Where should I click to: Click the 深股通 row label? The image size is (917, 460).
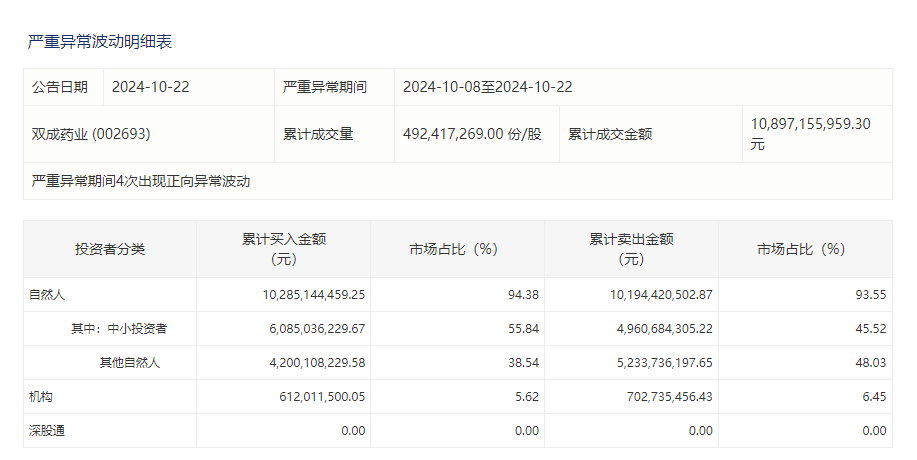(47, 431)
